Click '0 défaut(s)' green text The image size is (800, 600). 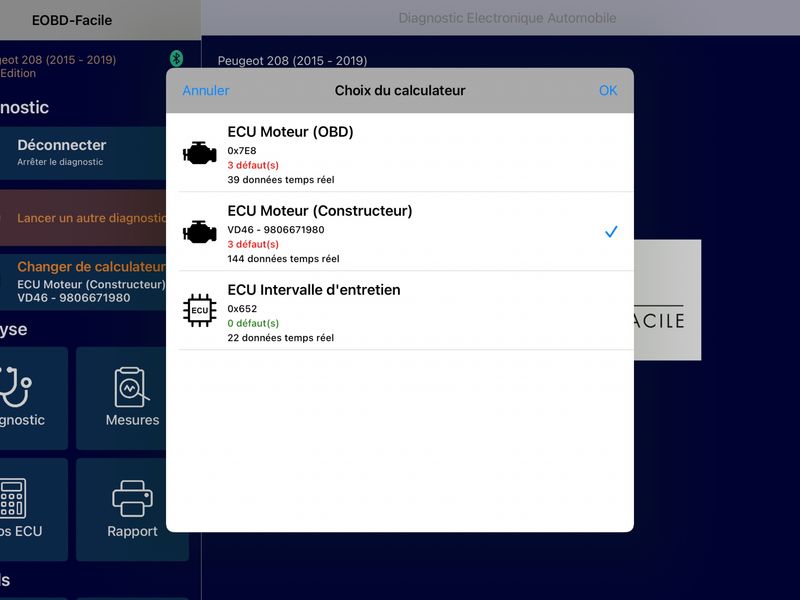point(253,323)
